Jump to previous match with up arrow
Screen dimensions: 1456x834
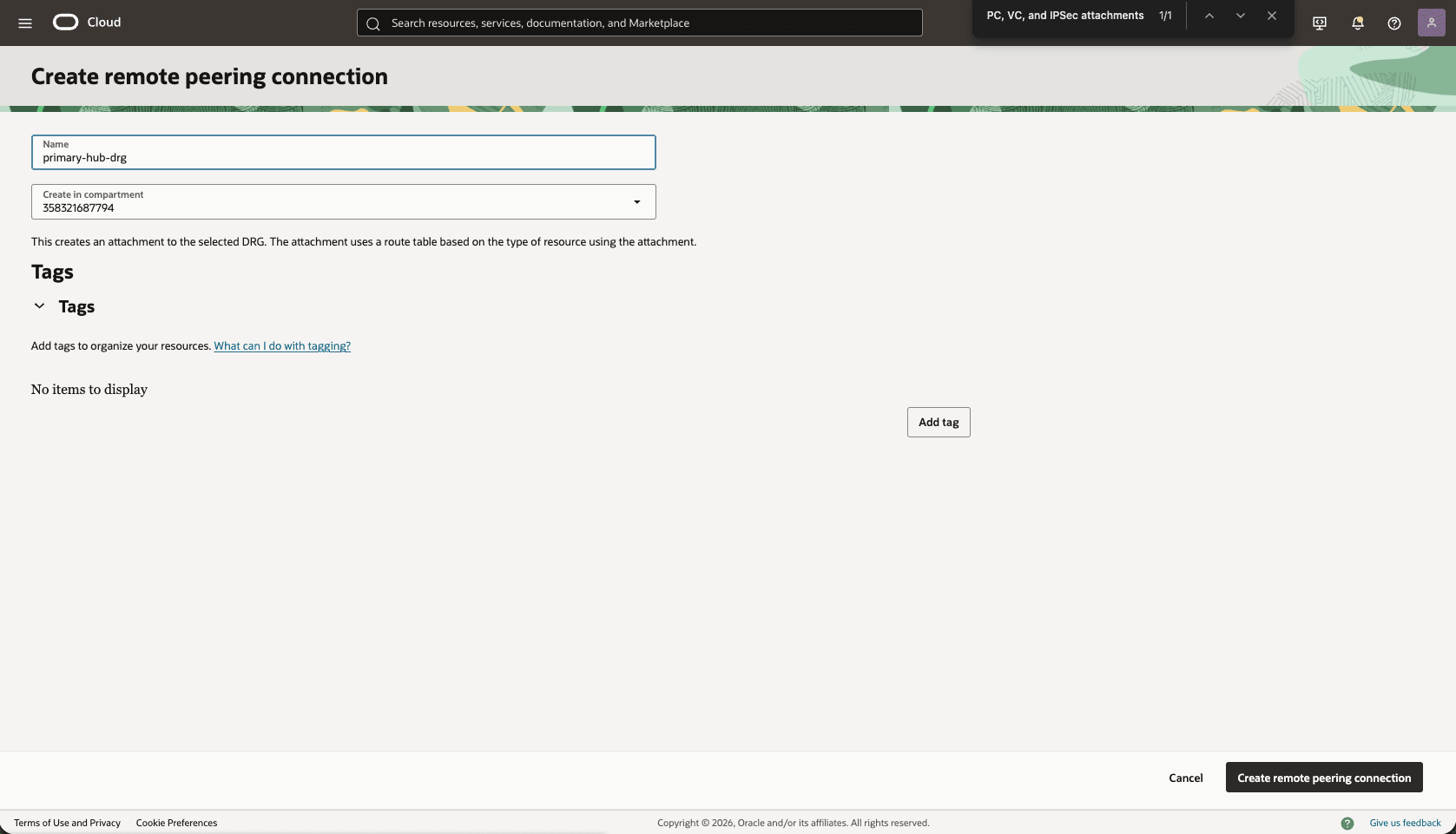tap(1209, 15)
